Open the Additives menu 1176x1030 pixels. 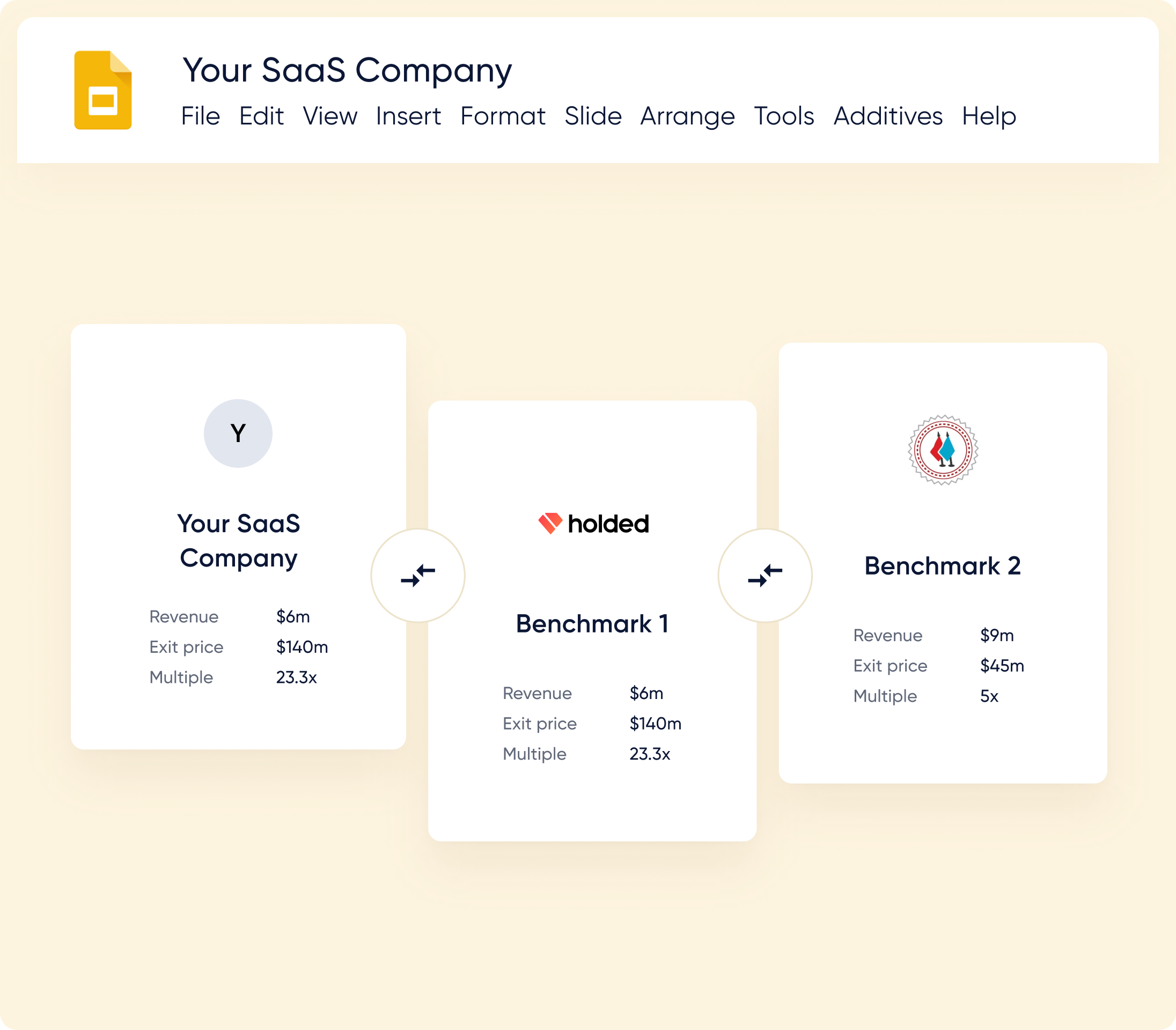[887, 116]
